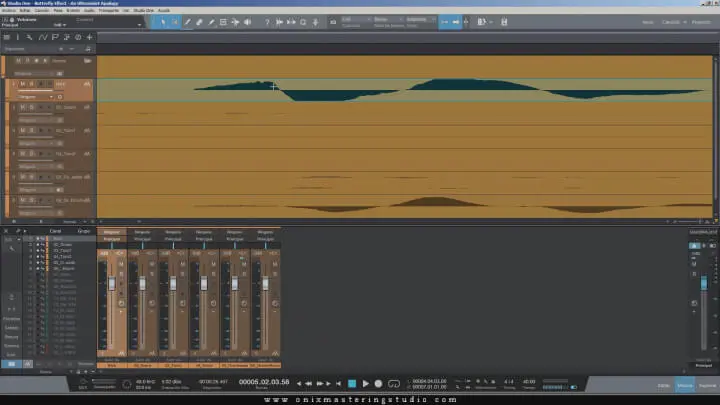
Task: Solo the third track in the list
Action: [x=32, y=107]
